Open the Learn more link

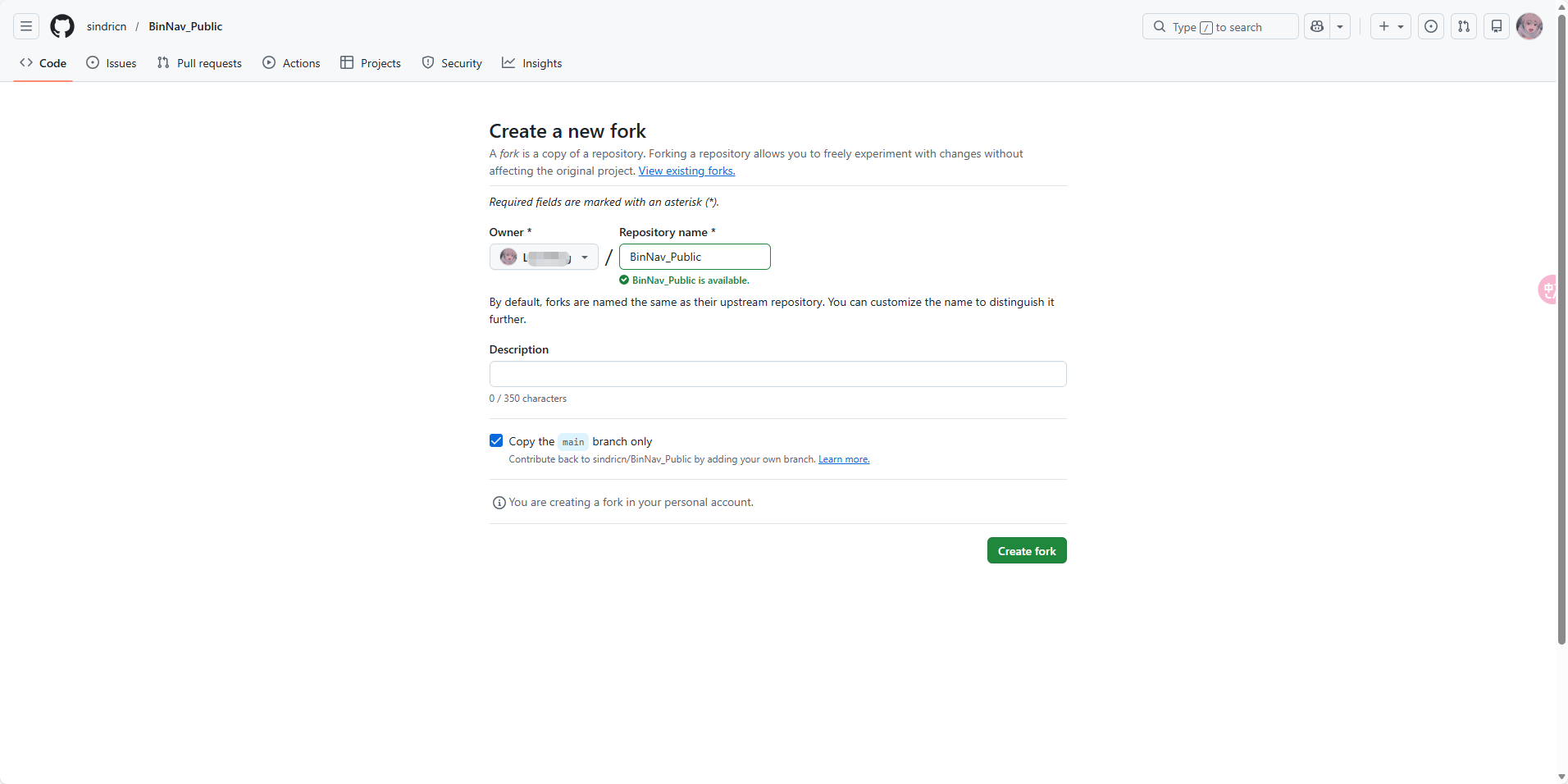coord(844,459)
